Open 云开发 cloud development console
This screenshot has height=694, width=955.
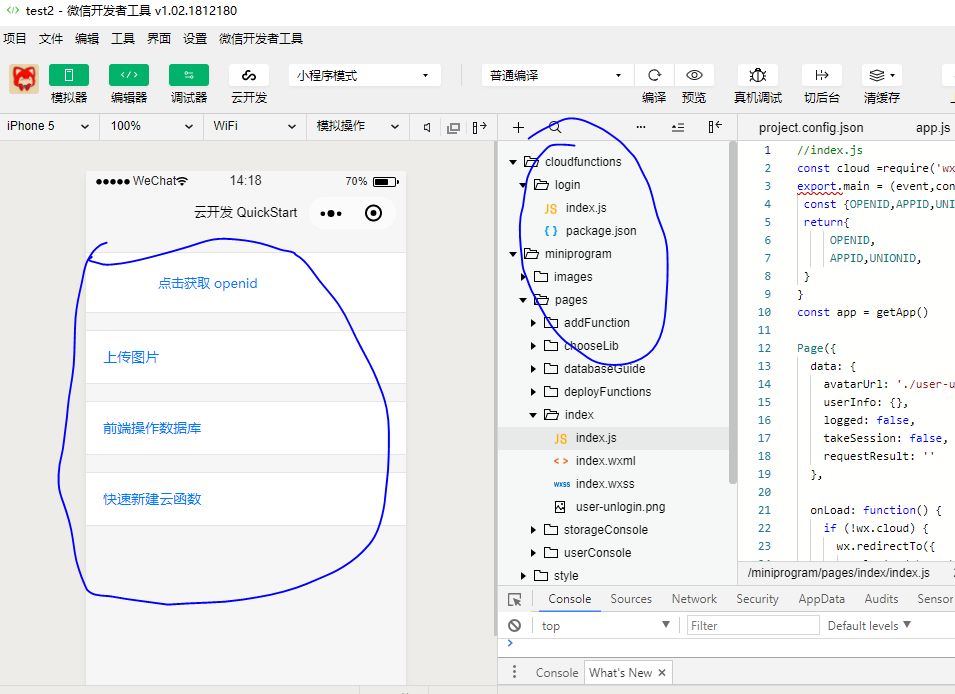(249, 75)
